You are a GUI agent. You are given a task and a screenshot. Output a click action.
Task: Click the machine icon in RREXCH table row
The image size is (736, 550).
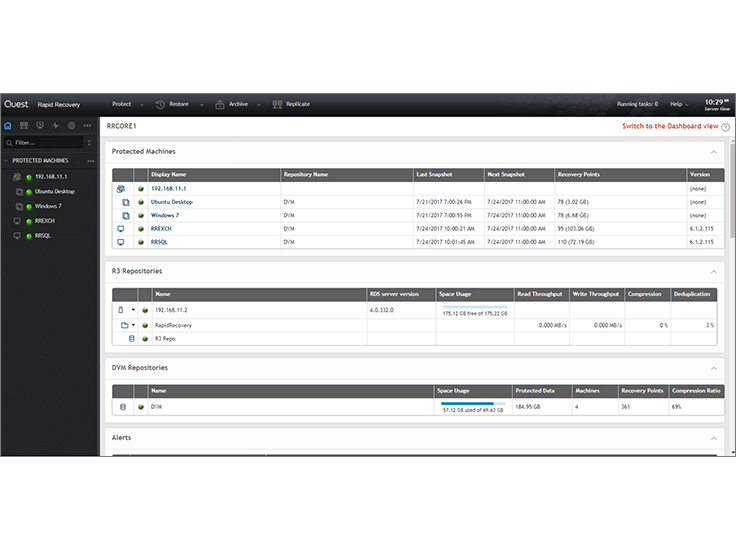tap(121, 229)
